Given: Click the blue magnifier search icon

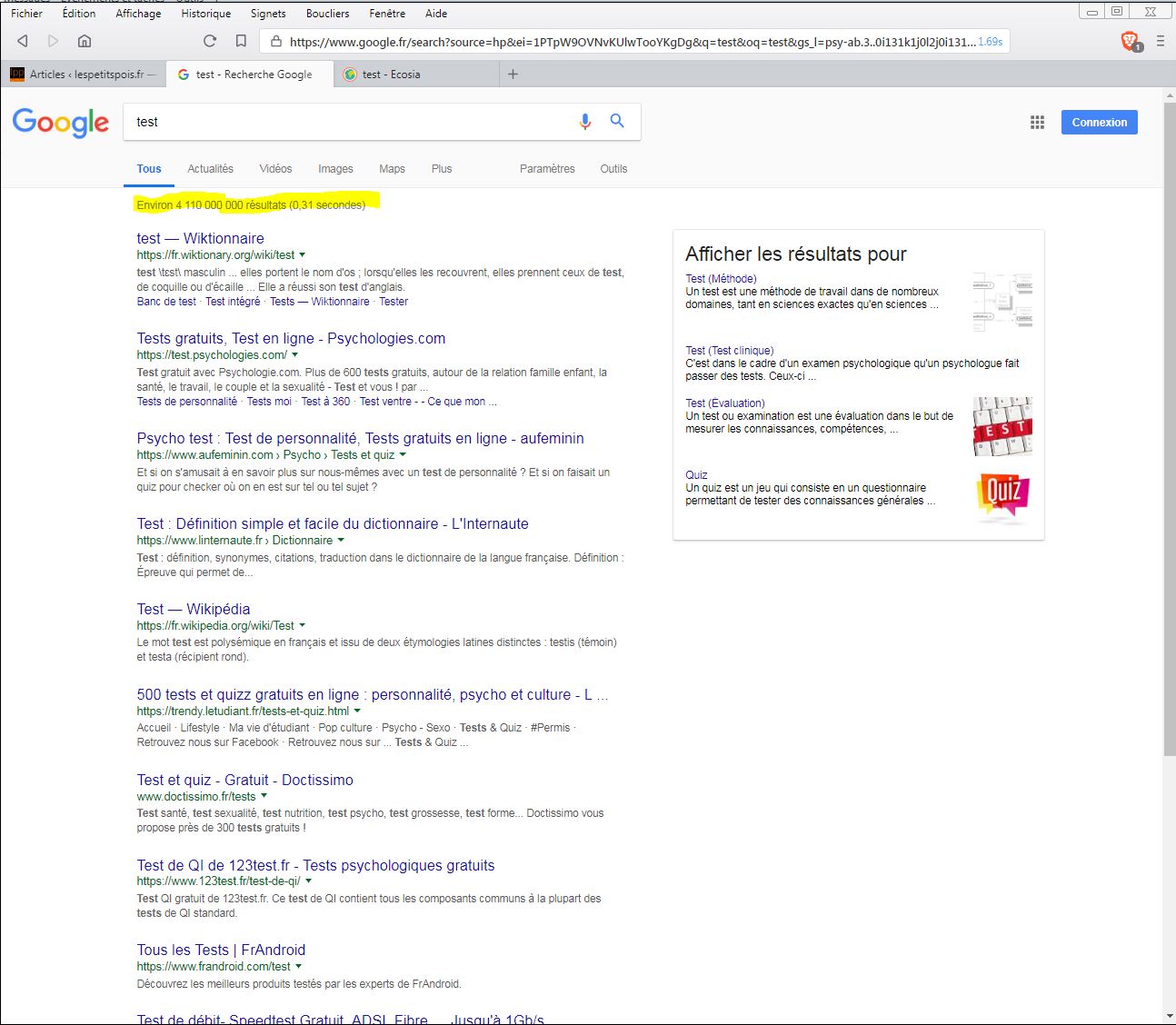Looking at the screenshot, I should pos(617,121).
